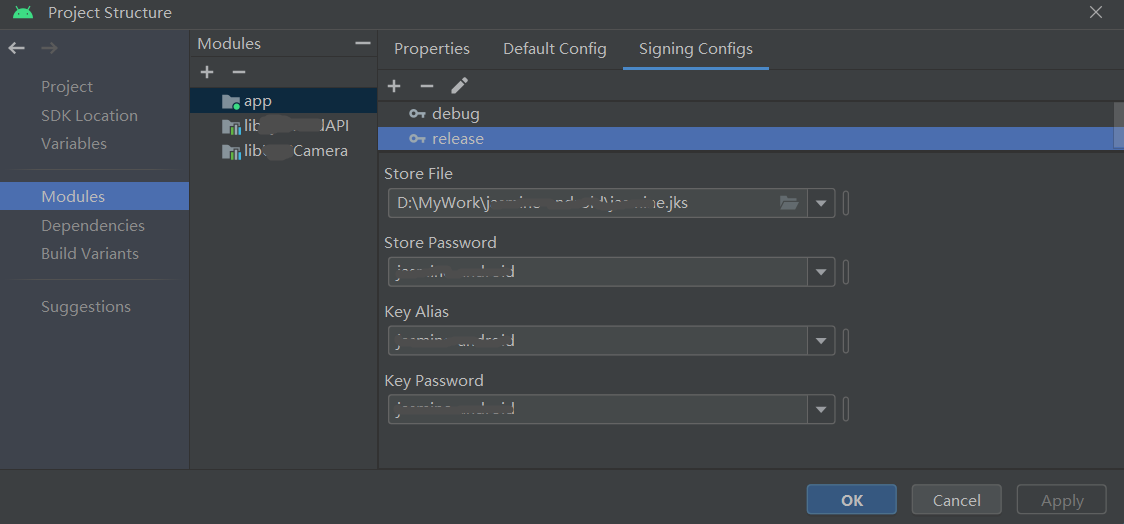
Task: Open the Default Config tab
Action: pos(554,49)
